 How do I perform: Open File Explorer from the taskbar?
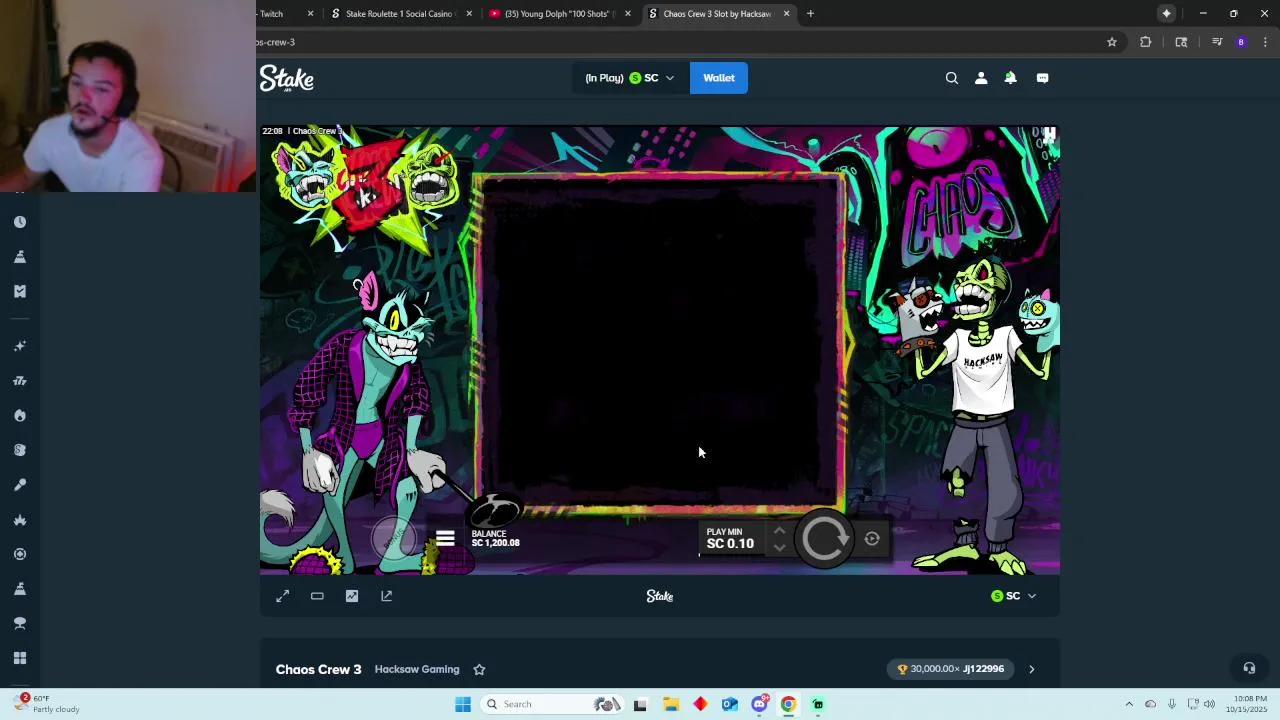pos(670,704)
